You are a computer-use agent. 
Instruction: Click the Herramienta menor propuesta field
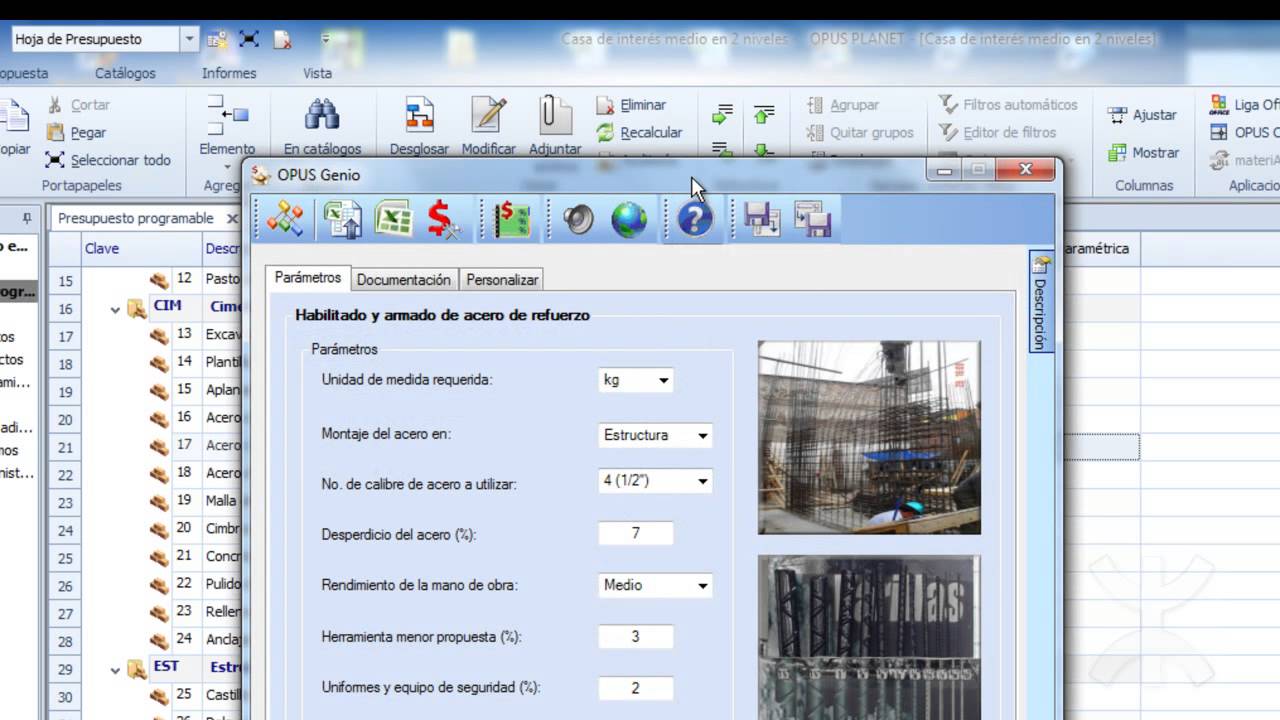click(x=635, y=636)
